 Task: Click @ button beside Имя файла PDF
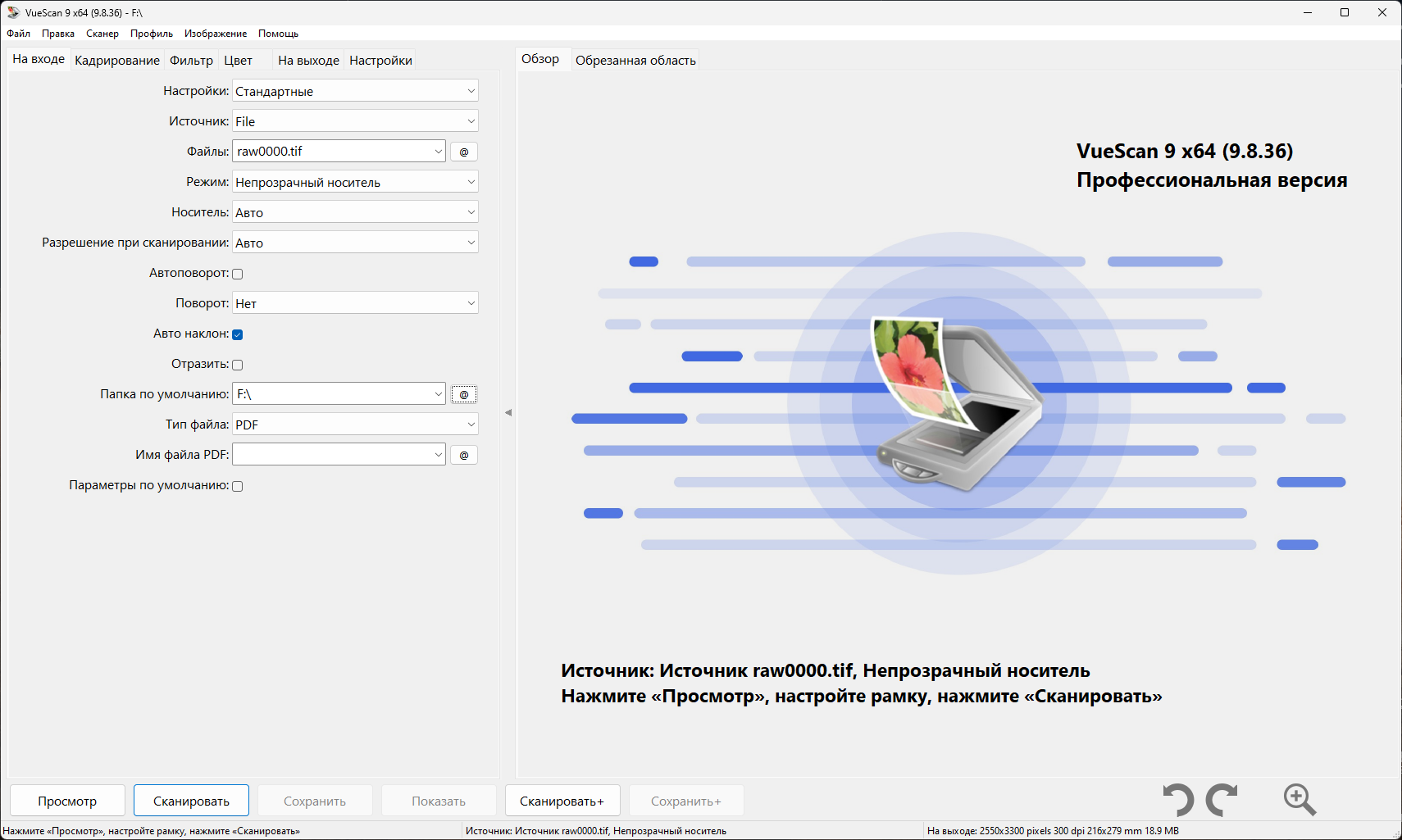(464, 455)
